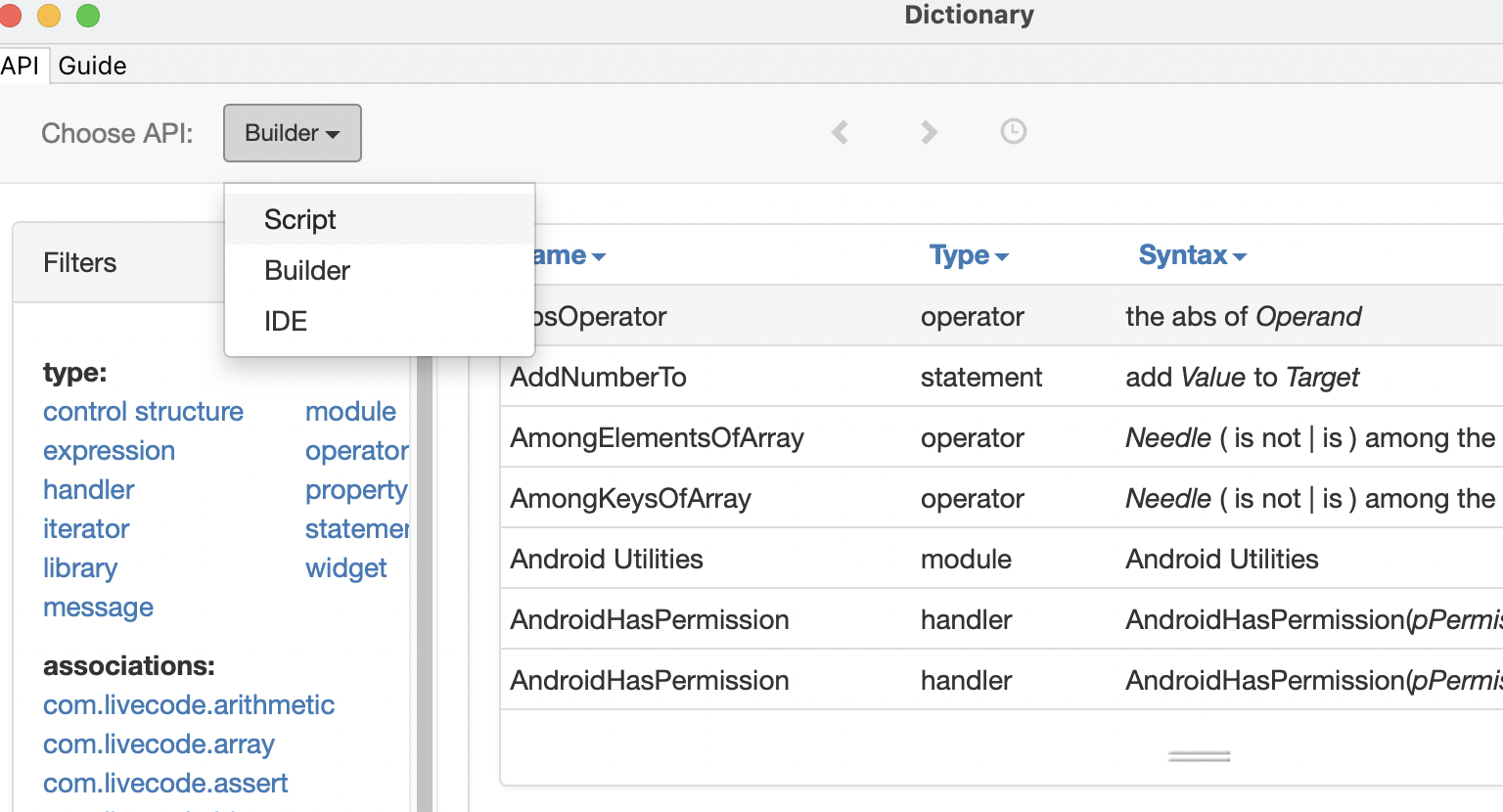The width and height of the screenshot is (1503, 812).
Task: Filter by message type
Action: click(98, 608)
